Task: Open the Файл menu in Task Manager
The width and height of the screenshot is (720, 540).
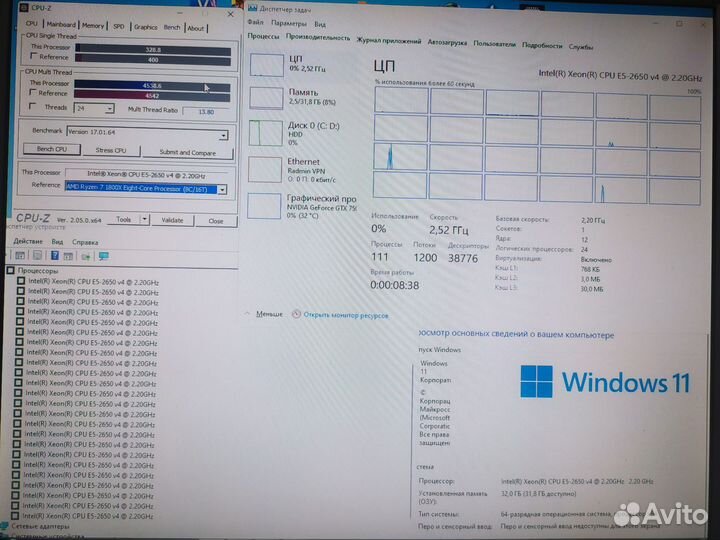Action: pos(255,22)
